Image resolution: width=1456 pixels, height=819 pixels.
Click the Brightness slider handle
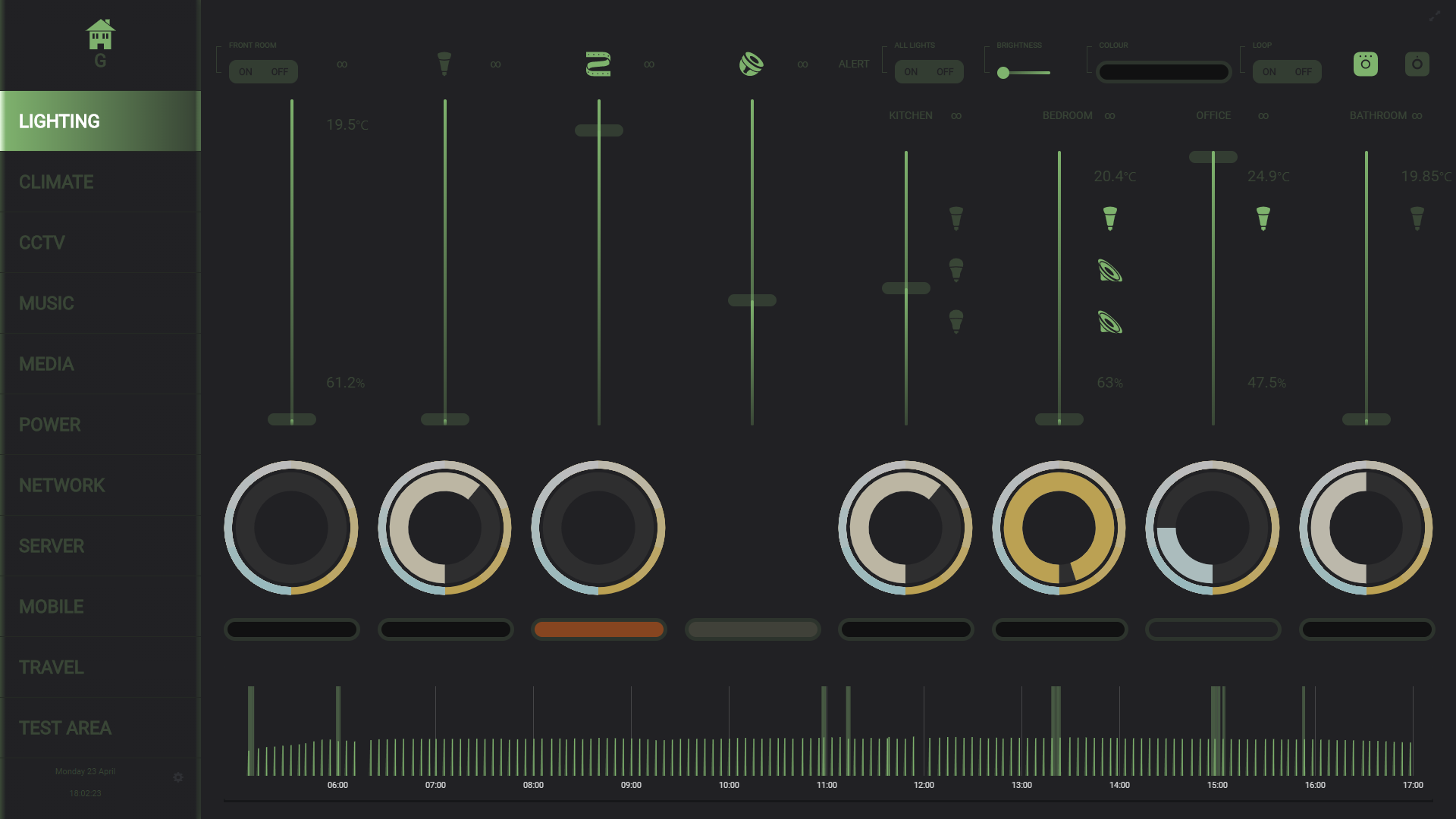coord(1003,73)
